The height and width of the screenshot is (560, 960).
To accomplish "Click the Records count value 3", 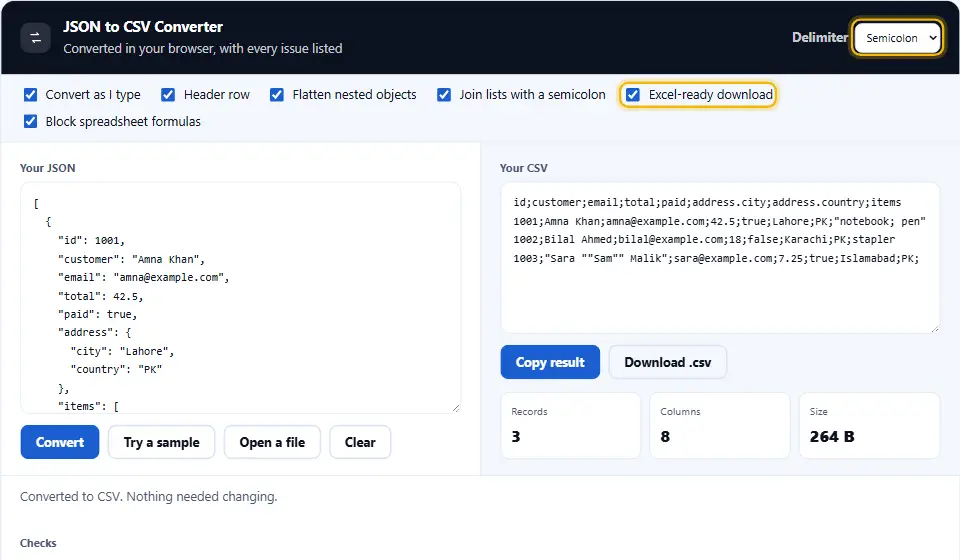I will click(516, 436).
